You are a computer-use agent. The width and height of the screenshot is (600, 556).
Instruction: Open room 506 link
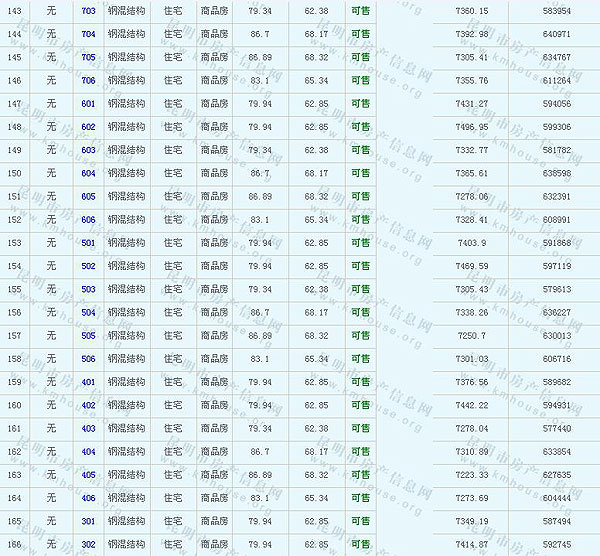tap(88, 358)
